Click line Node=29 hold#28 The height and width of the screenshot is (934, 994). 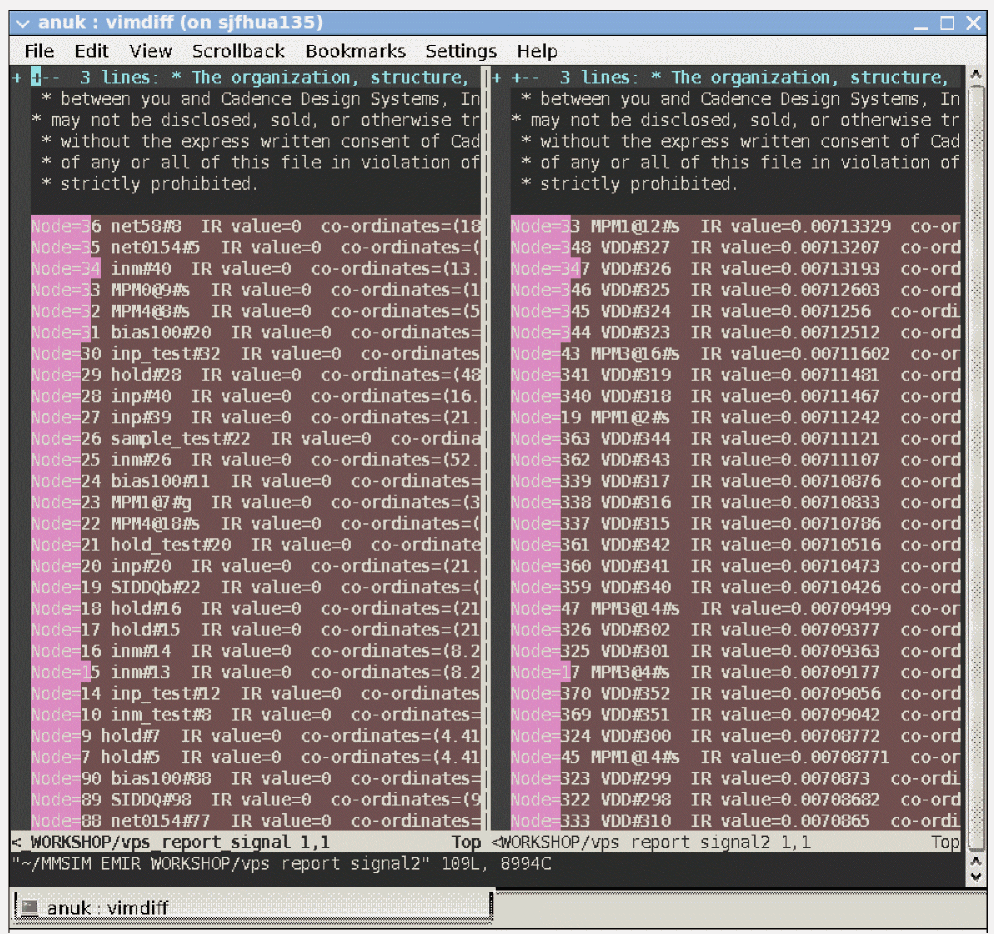coord(257,375)
